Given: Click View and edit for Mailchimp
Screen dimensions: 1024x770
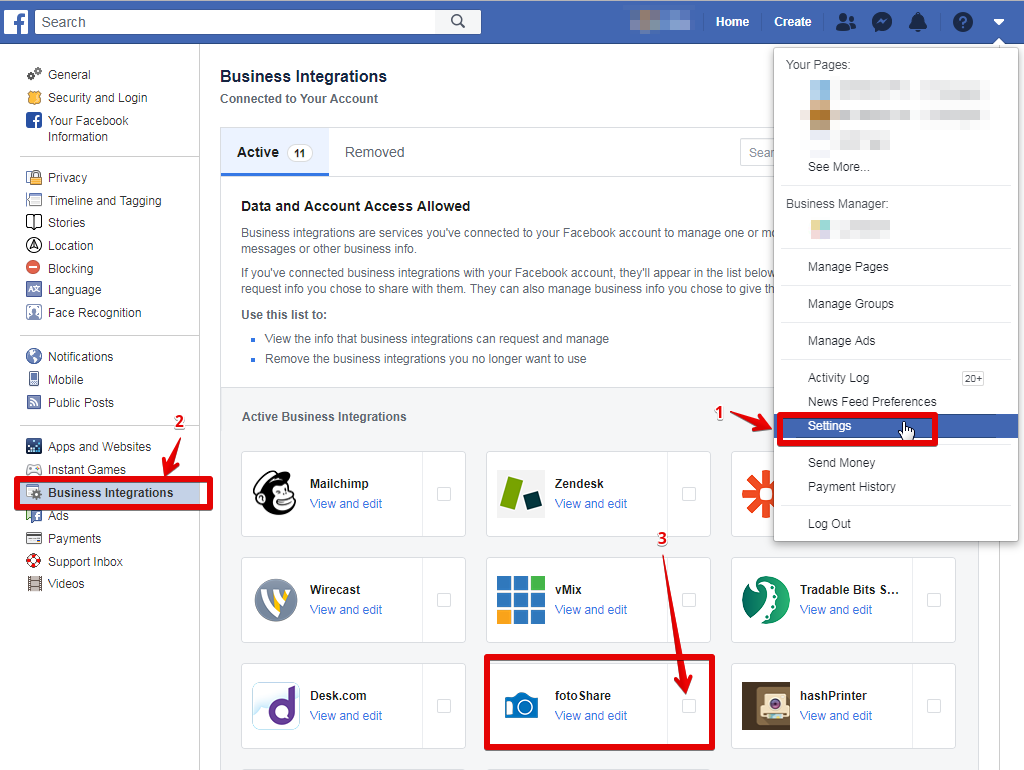Looking at the screenshot, I should click(345, 504).
